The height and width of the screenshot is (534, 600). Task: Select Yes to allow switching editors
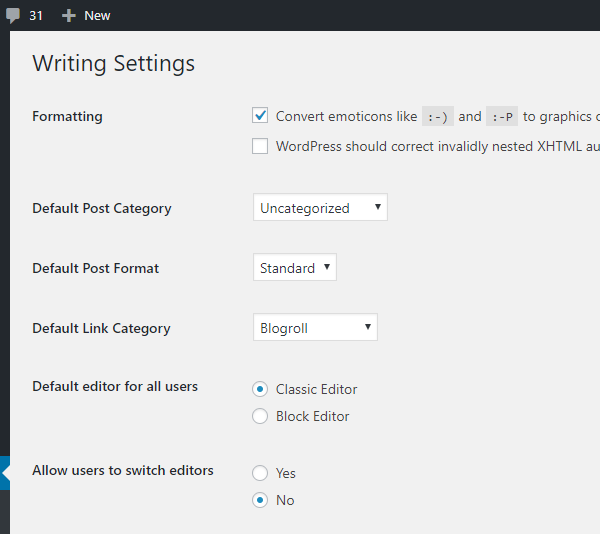(260, 473)
